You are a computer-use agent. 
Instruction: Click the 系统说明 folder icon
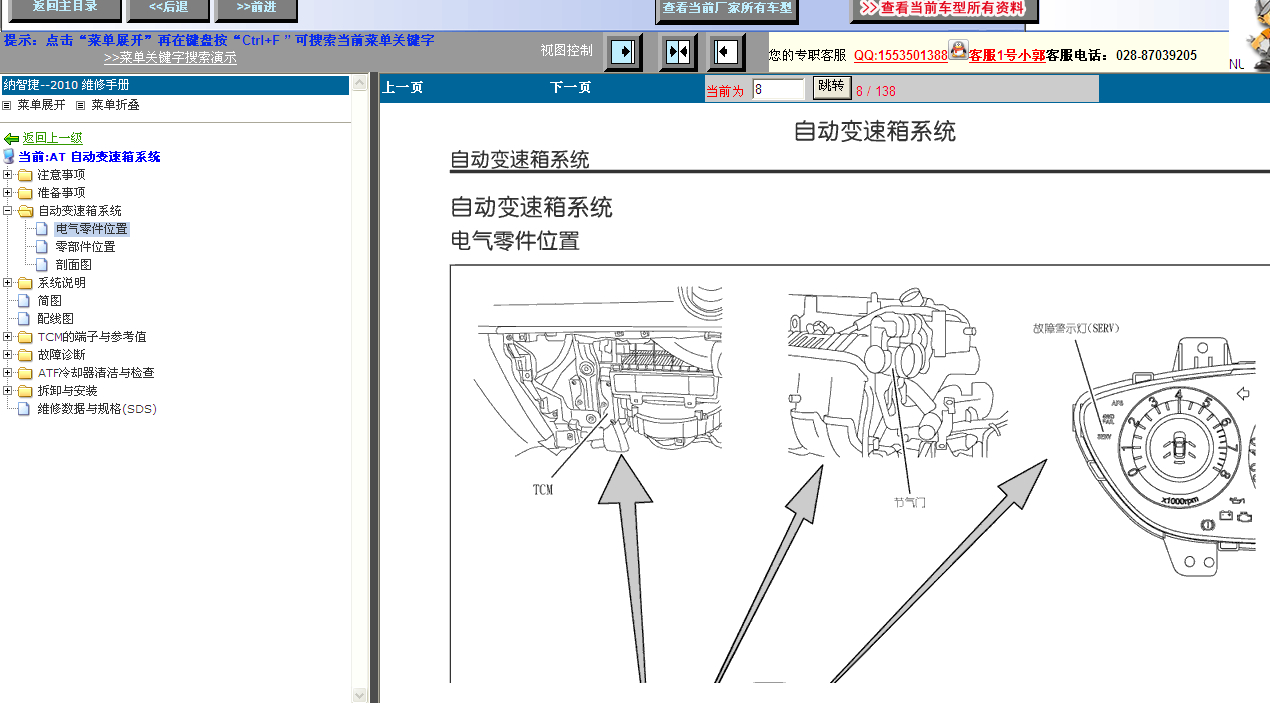26,283
